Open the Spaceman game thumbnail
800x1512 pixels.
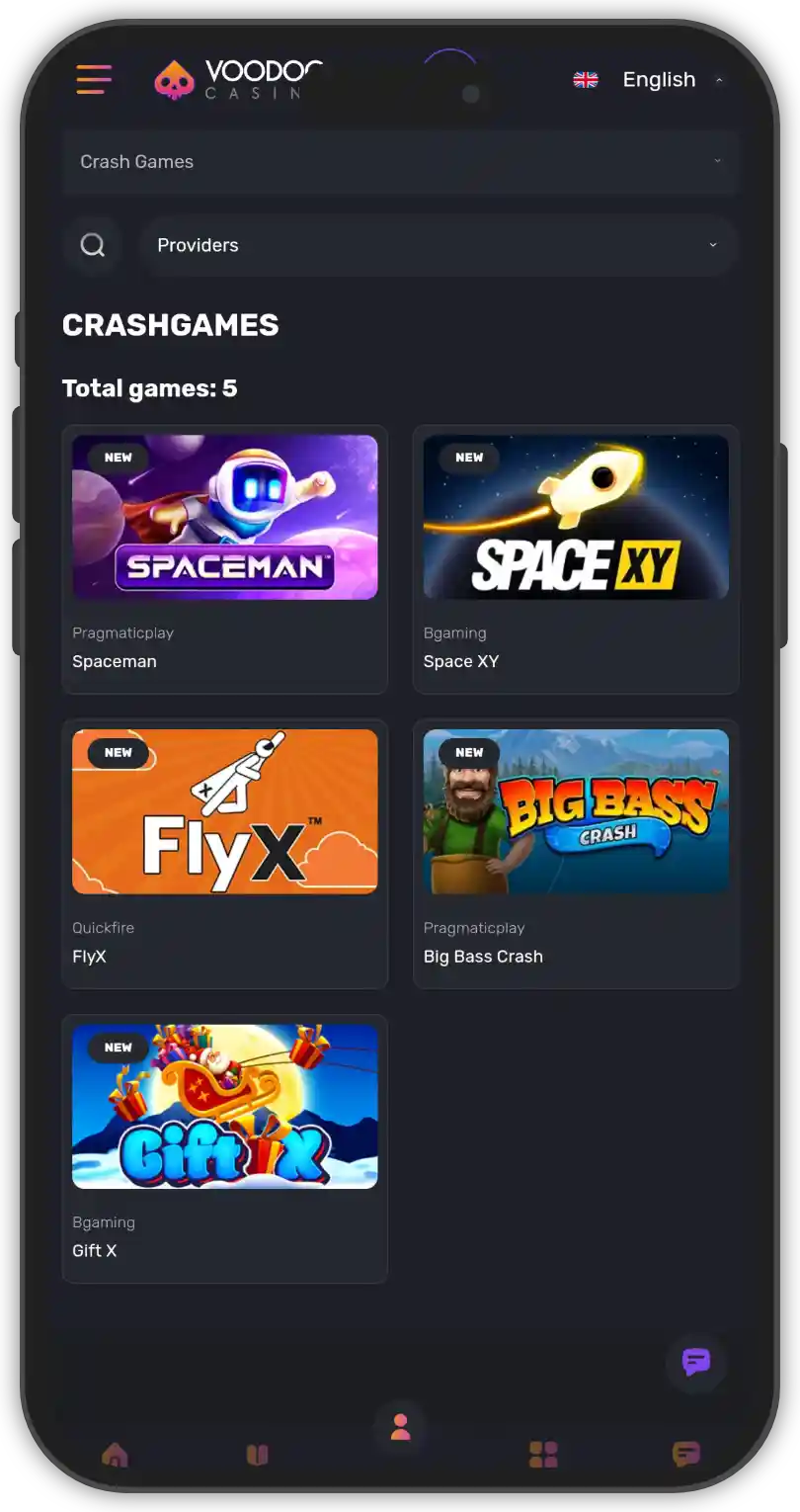(225, 517)
